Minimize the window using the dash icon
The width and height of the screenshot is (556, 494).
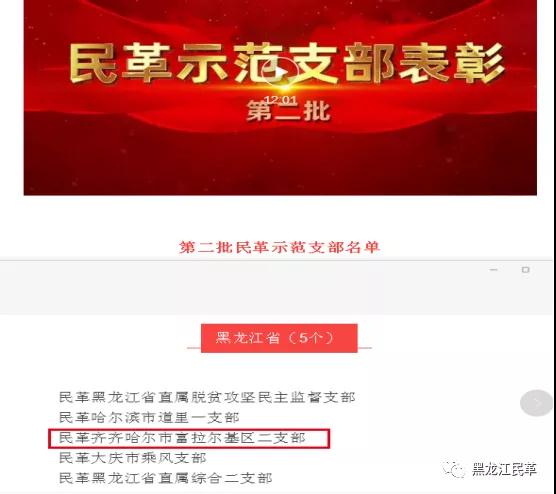pos(493,270)
